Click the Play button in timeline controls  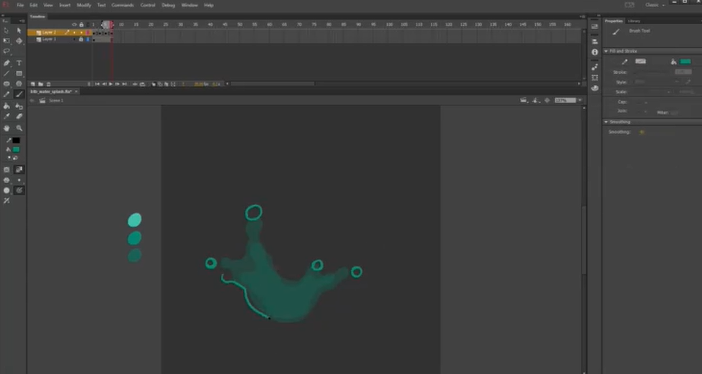point(111,84)
